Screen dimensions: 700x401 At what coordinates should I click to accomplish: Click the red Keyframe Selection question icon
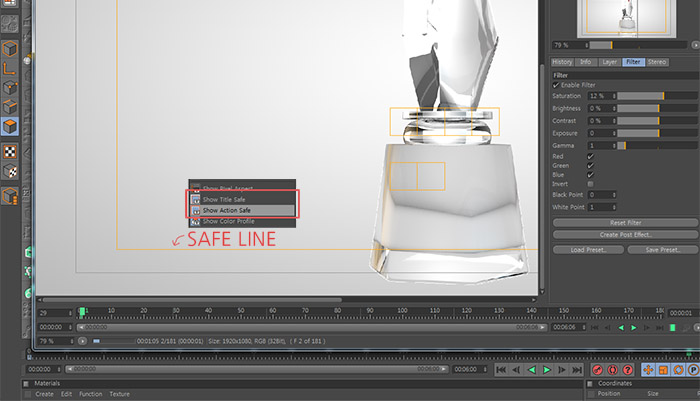[x=628, y=369]
